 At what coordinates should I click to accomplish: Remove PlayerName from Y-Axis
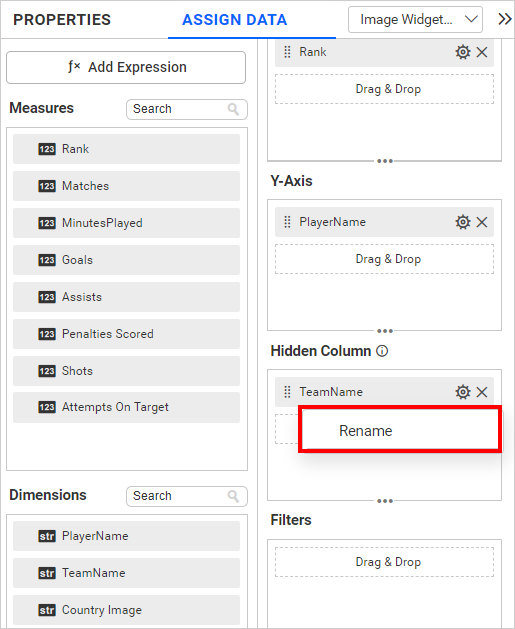482,222
